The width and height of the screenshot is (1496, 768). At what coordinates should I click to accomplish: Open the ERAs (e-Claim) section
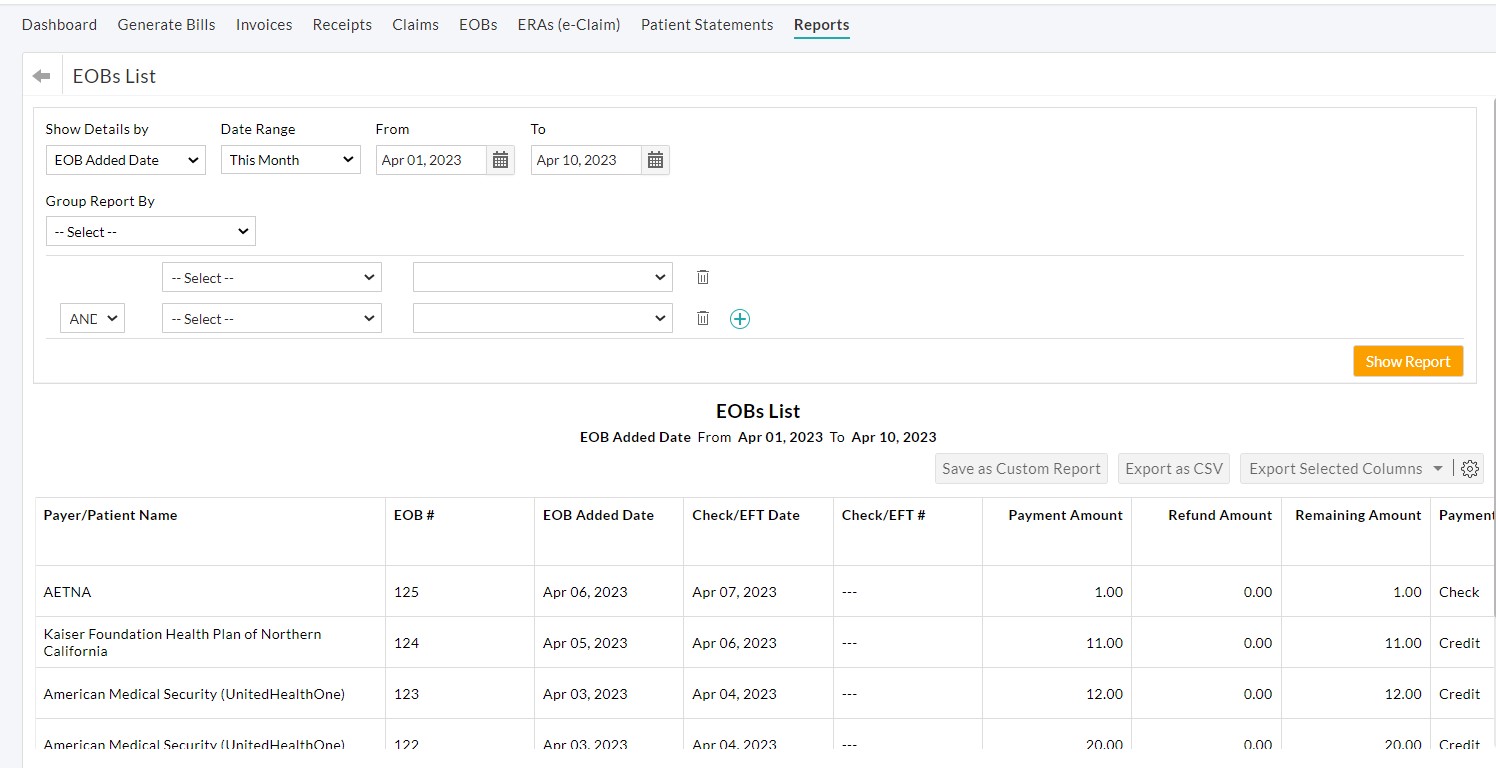pyautogui.click(x=568, y=24)
